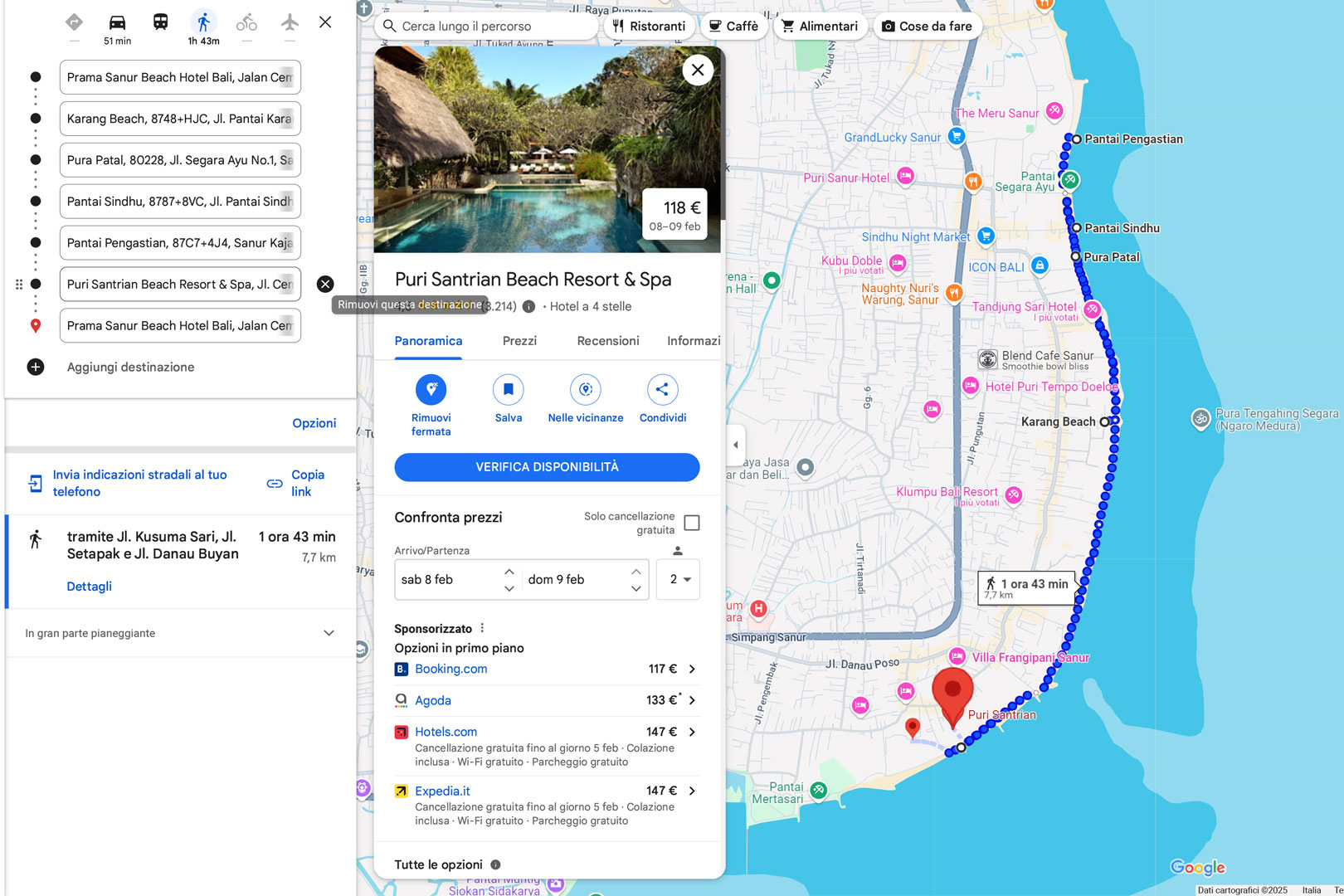Select driving travel mode icon
Screen dimensions: 1344x896
(117, 23)
